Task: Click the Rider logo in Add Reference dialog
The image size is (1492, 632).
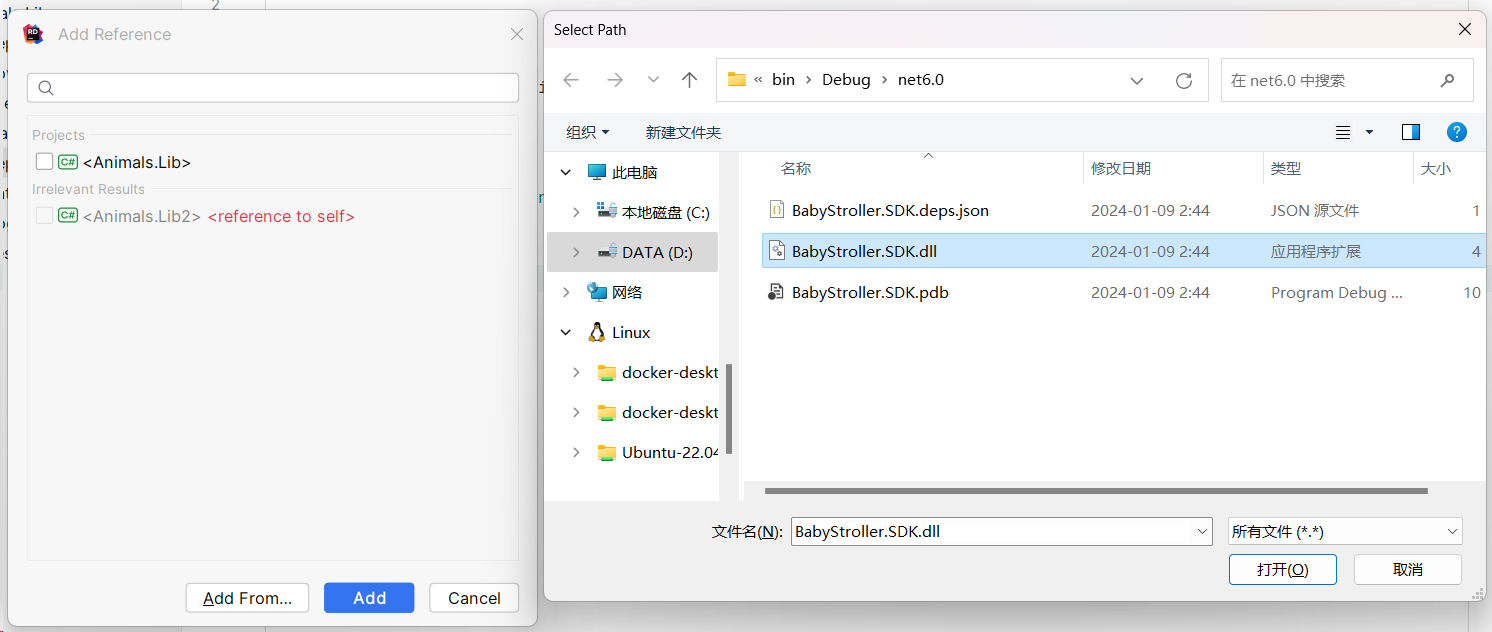Action: [33, 33]
